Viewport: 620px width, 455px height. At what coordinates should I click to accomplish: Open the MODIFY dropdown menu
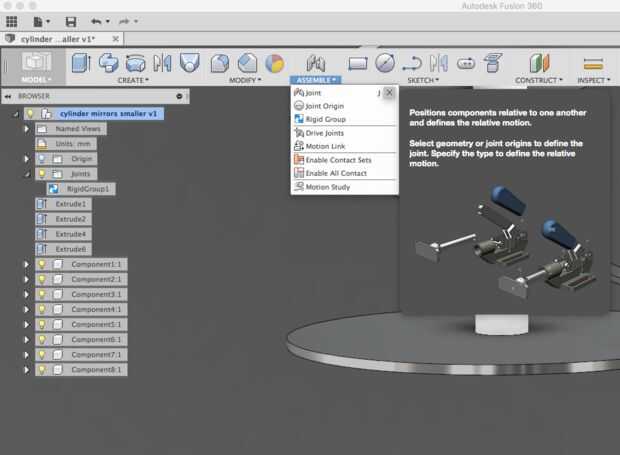click(245, 80)
